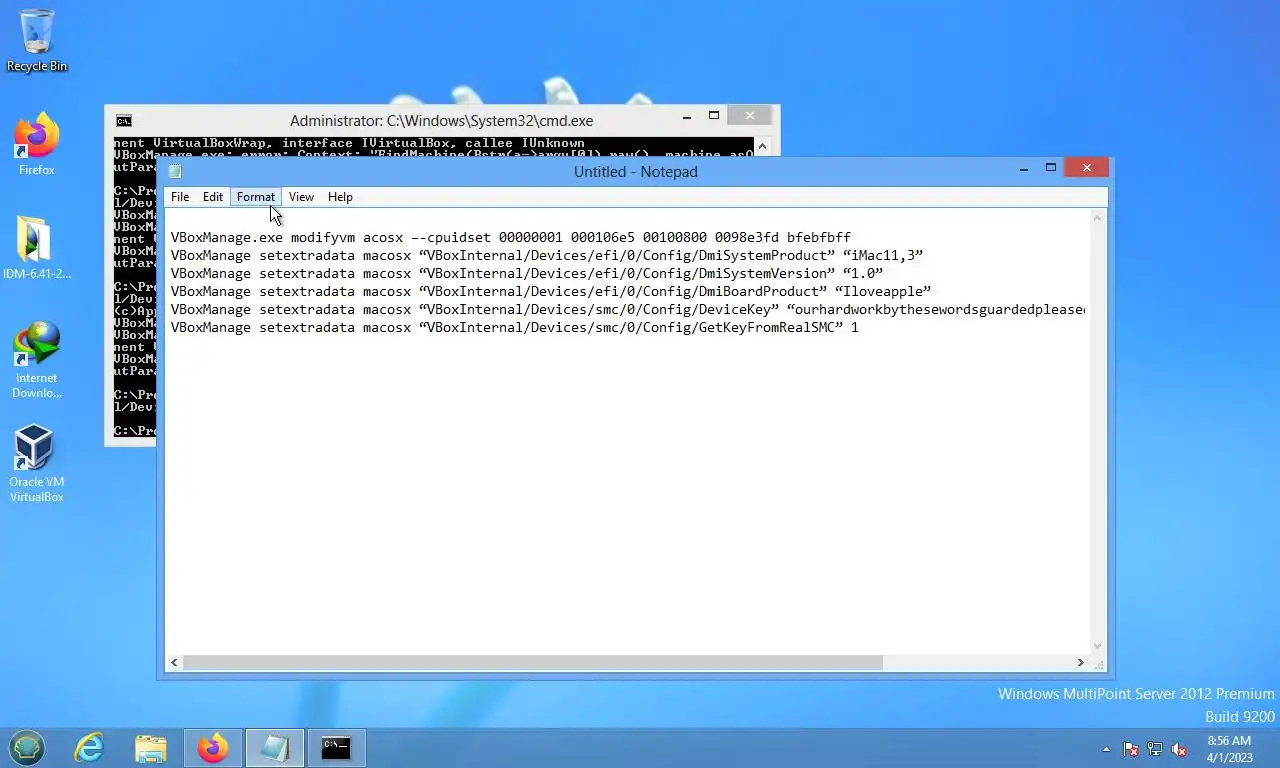The width and height of the screenshot is (1280, 768).
Task: Open File Explorer from taskbar
Action: tap(151, 747)
